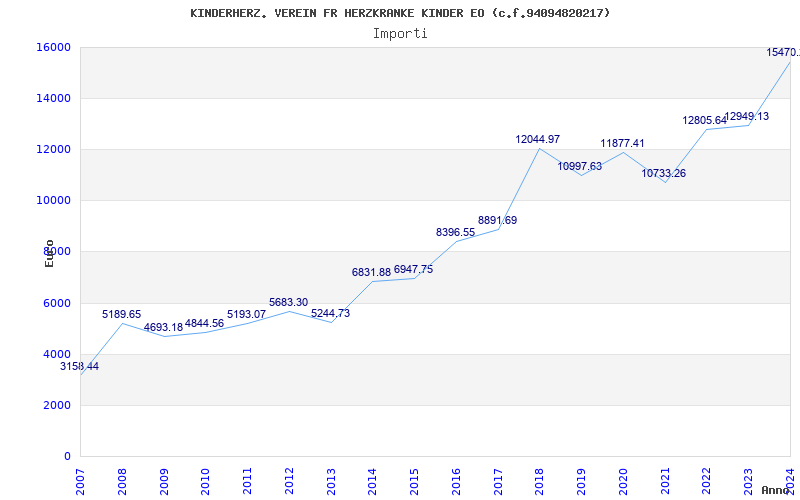
Task: Click the x-axis year 2014
Action: 372,482
